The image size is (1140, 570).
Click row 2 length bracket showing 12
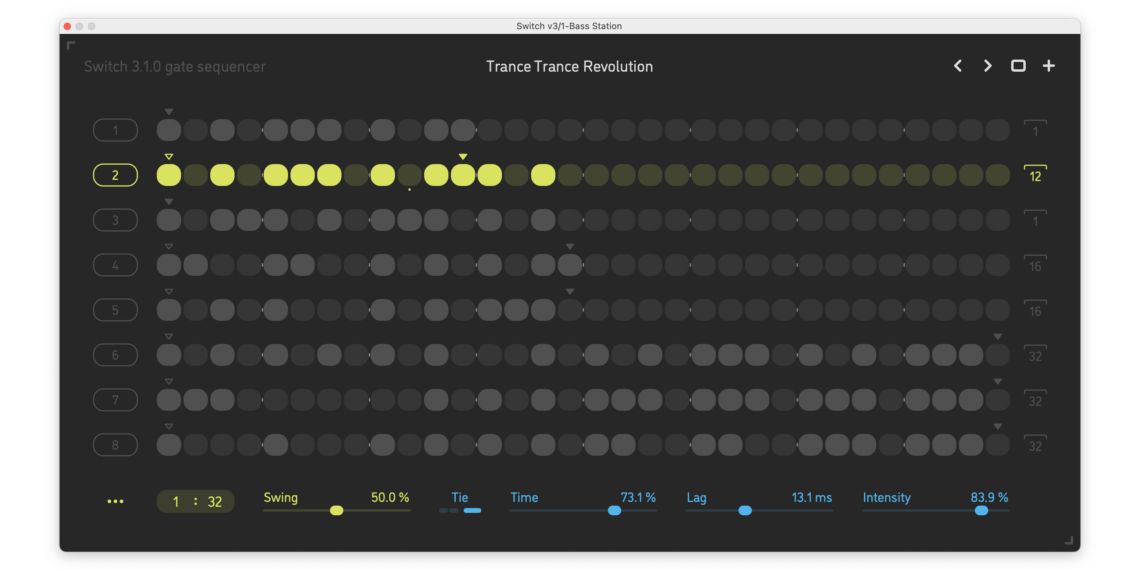click(x=1035, y=174)
